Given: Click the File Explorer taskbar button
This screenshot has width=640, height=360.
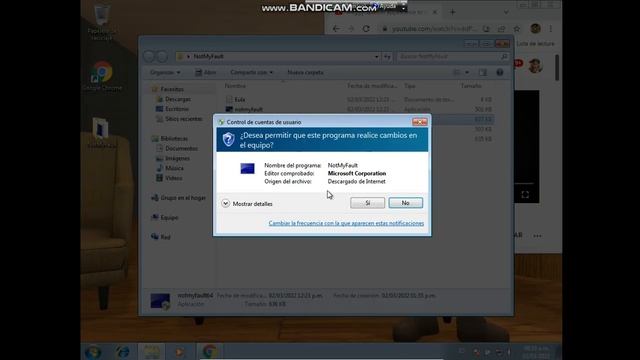Looking at the screenshot, I should tap(151, 352).
